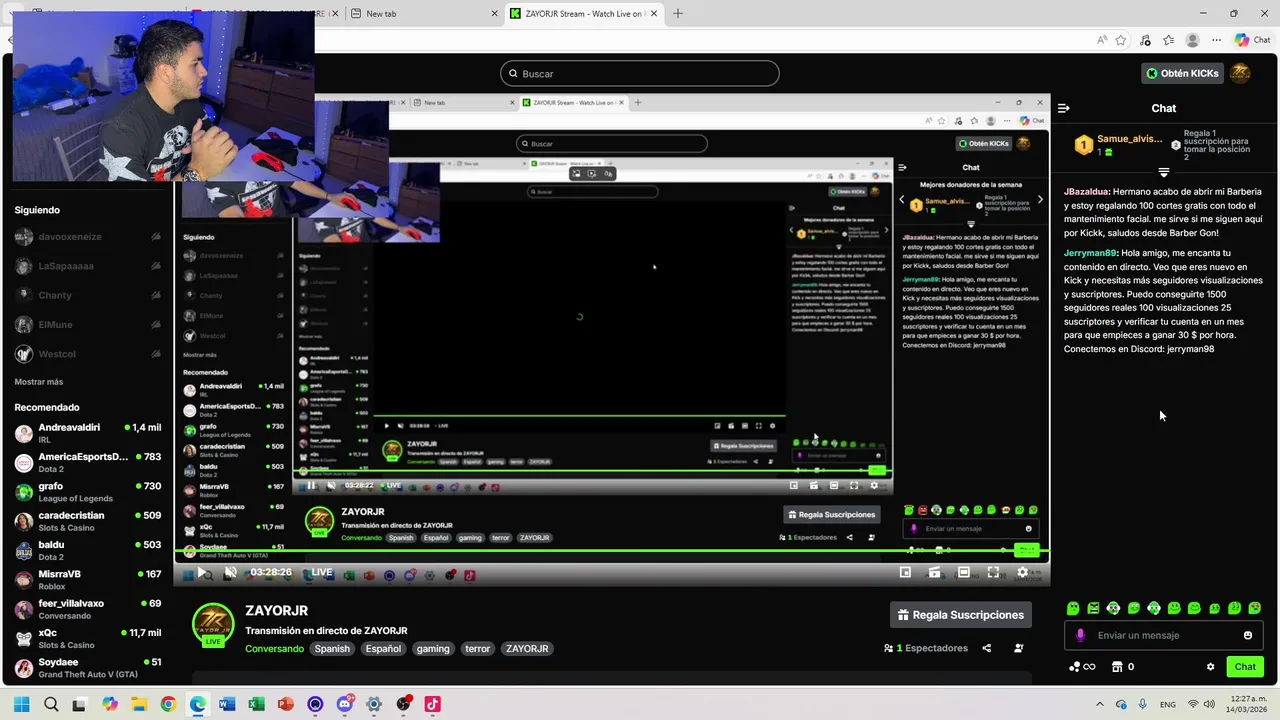Viewport: 1280px width, 720px height.
Task: Send message with green Chat button
Action: pos(1245,667)
